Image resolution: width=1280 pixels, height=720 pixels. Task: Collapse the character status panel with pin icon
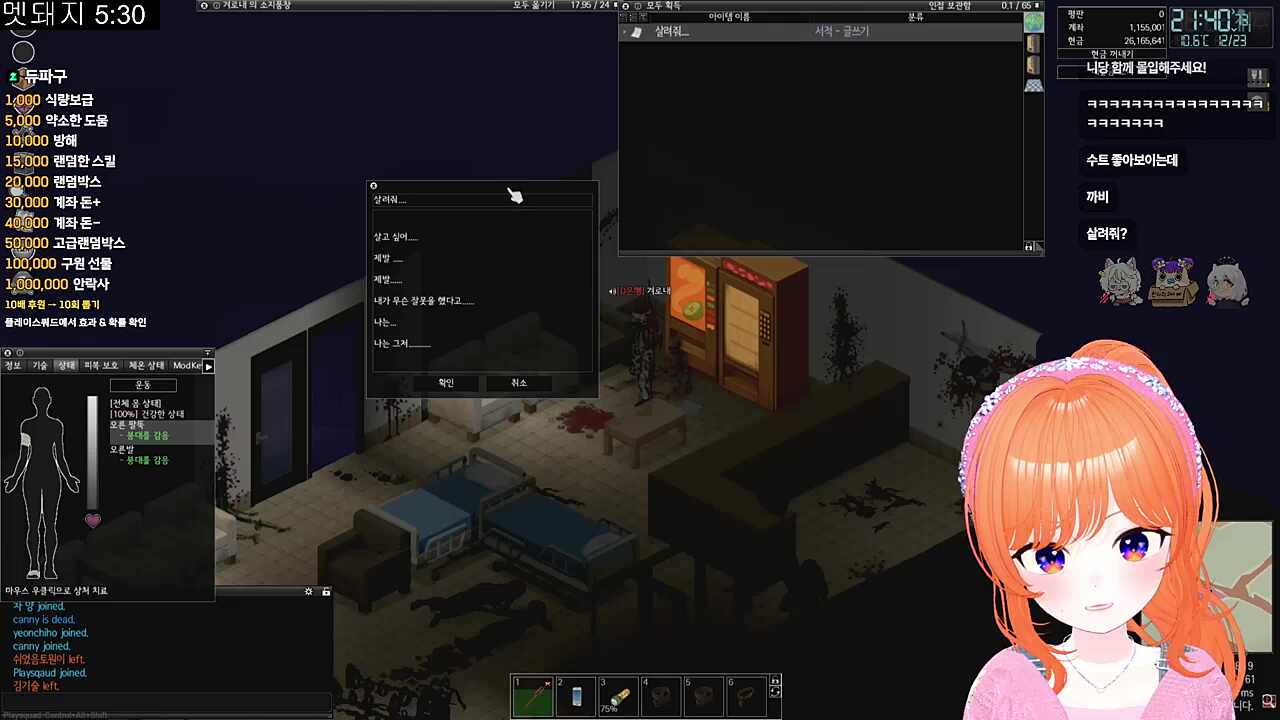pos(208,353)
